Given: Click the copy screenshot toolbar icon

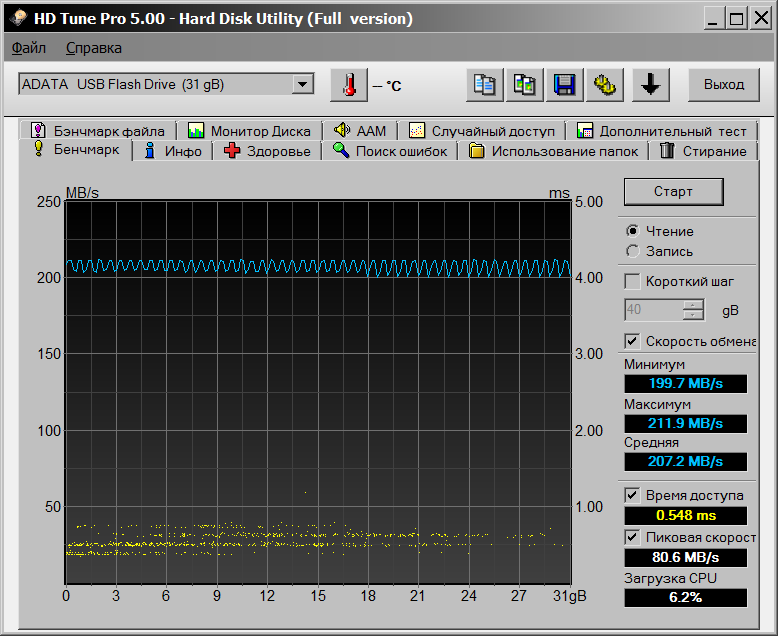Looking at the screenshot, I should click(523, 85).
